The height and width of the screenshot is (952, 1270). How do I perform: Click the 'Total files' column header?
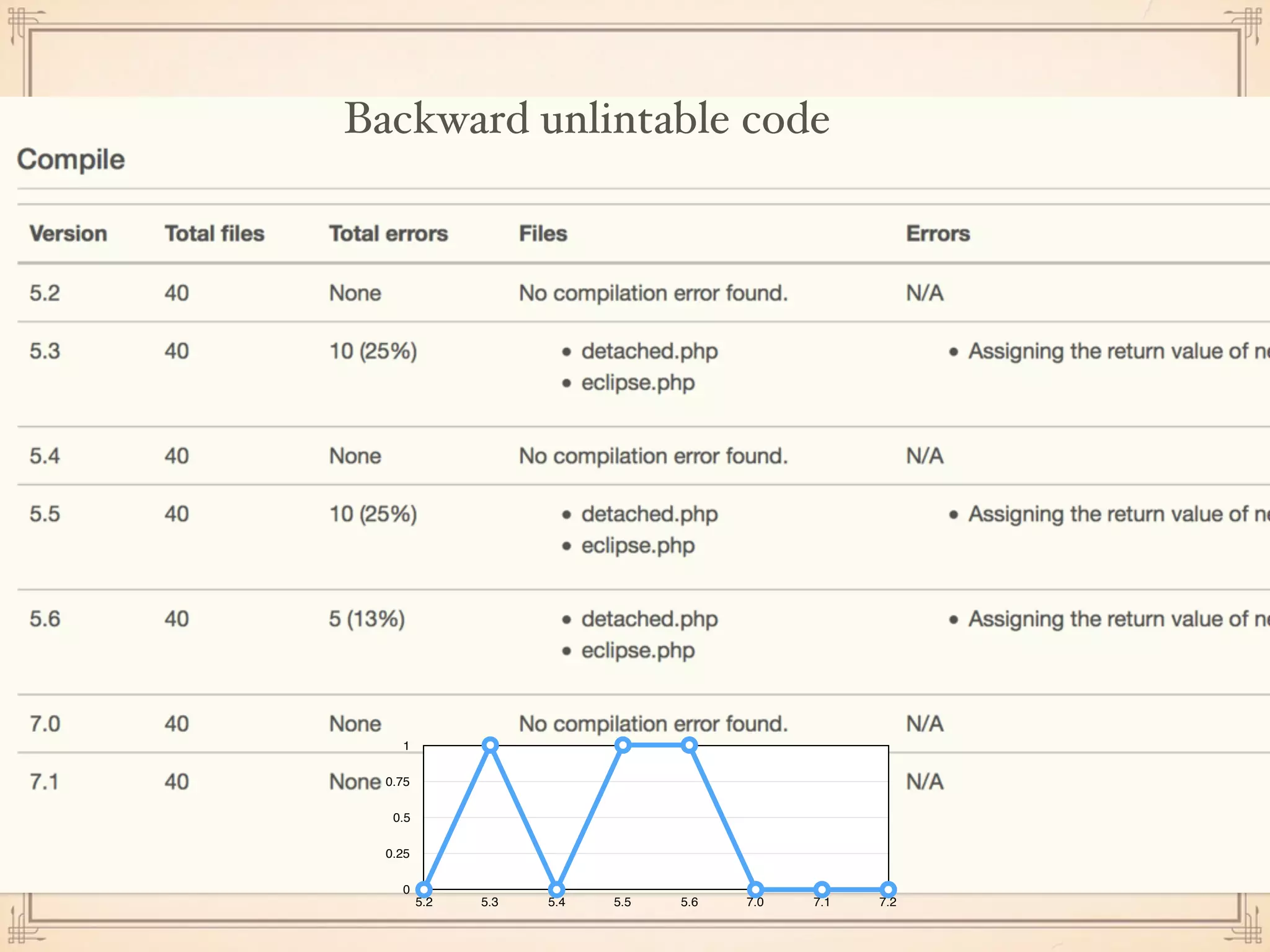click(215, 234)
